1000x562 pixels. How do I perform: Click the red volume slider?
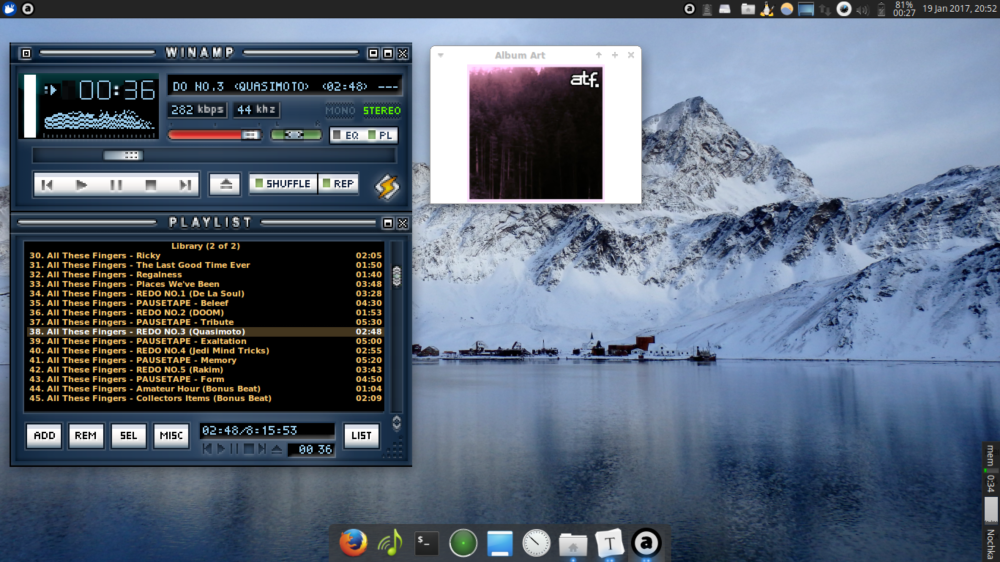click(214, 135)
